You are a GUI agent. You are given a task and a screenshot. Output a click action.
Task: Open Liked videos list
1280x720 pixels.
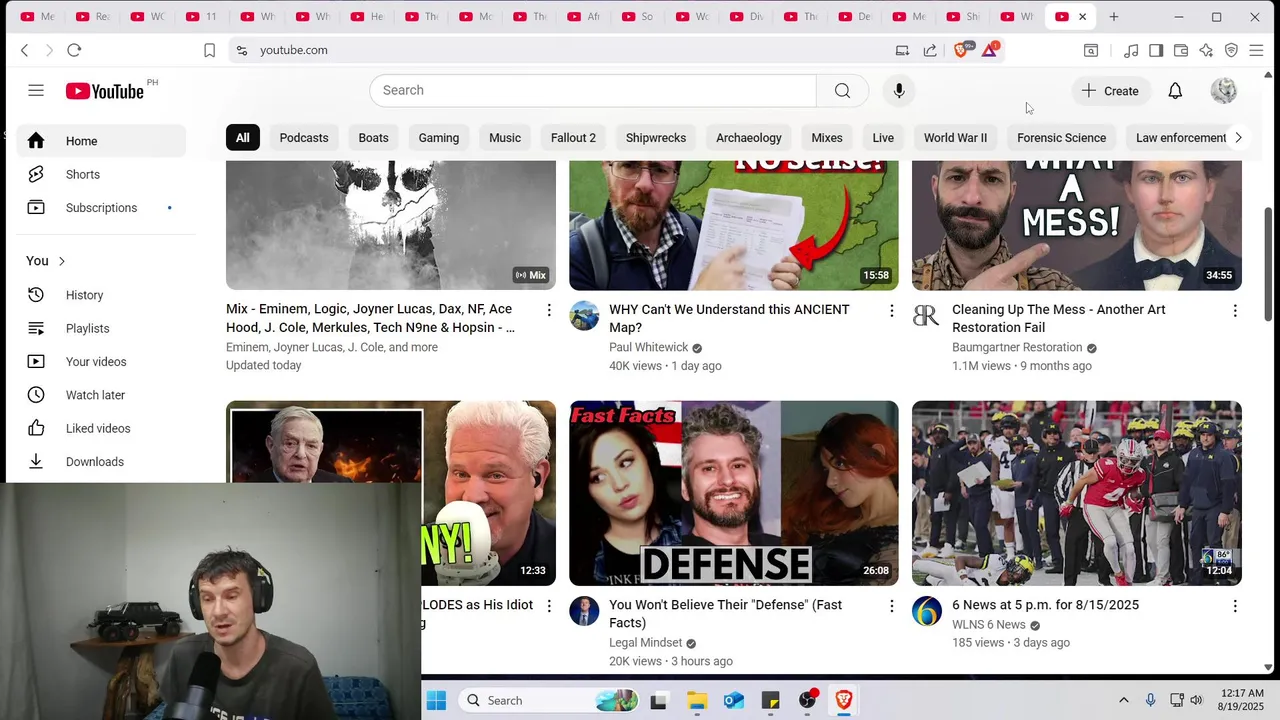(x=101, y=428)
